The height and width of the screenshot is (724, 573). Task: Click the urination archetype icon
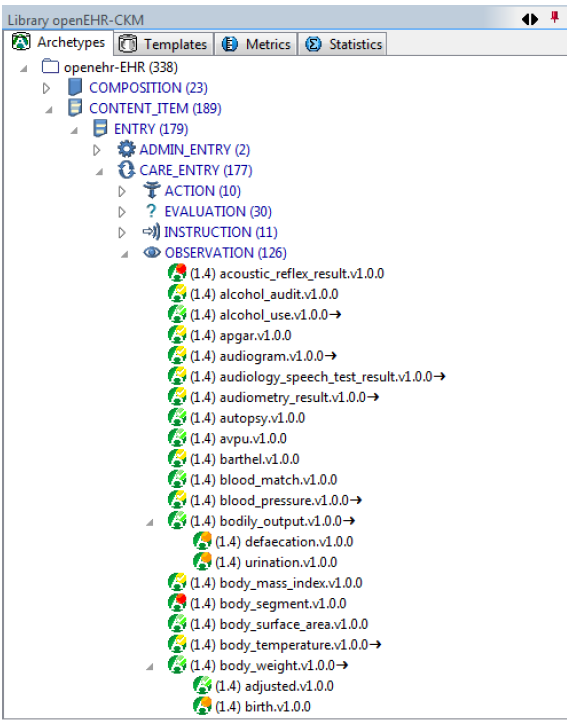(x=202, y=561)
